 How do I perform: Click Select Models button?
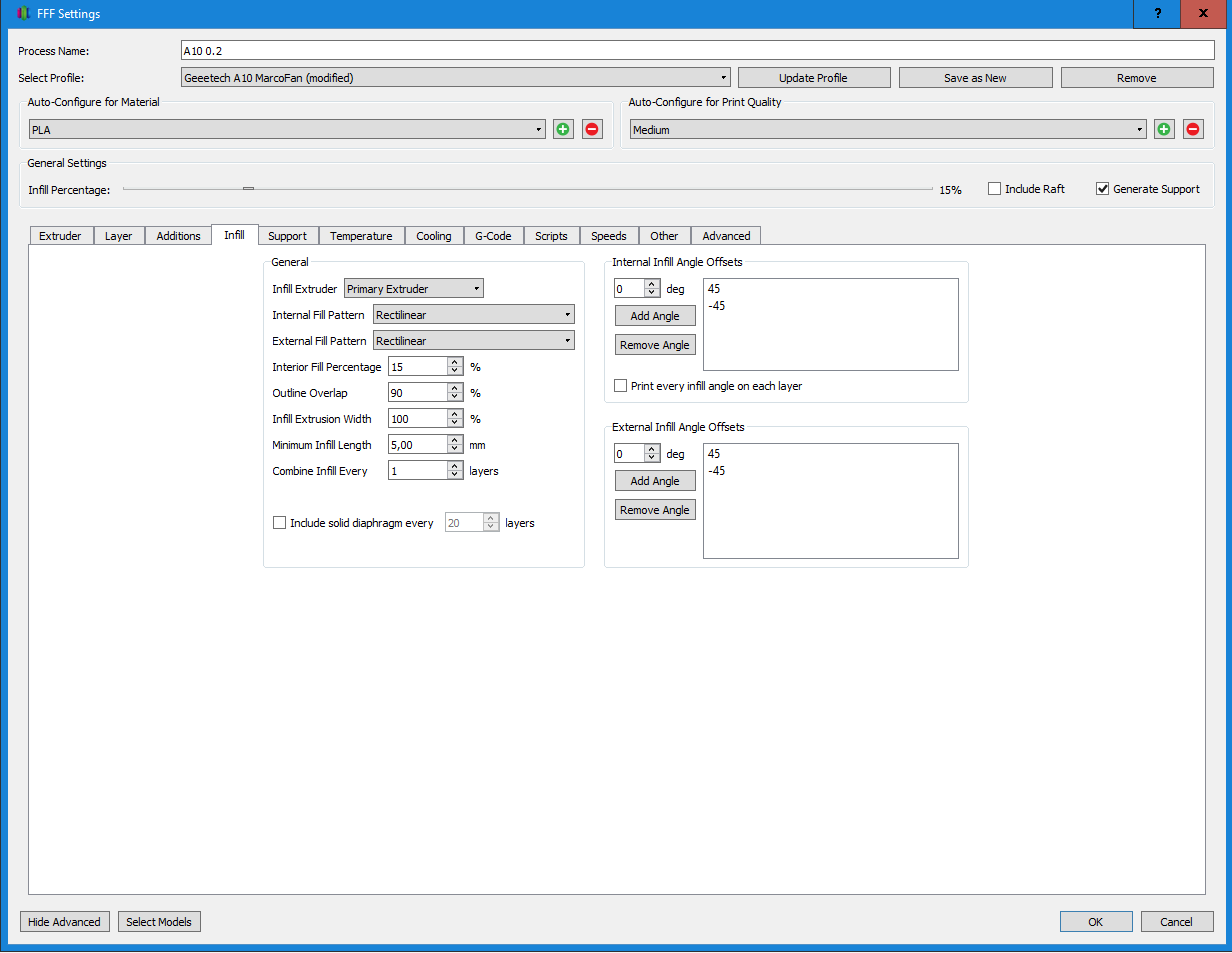tap(159, 922)
